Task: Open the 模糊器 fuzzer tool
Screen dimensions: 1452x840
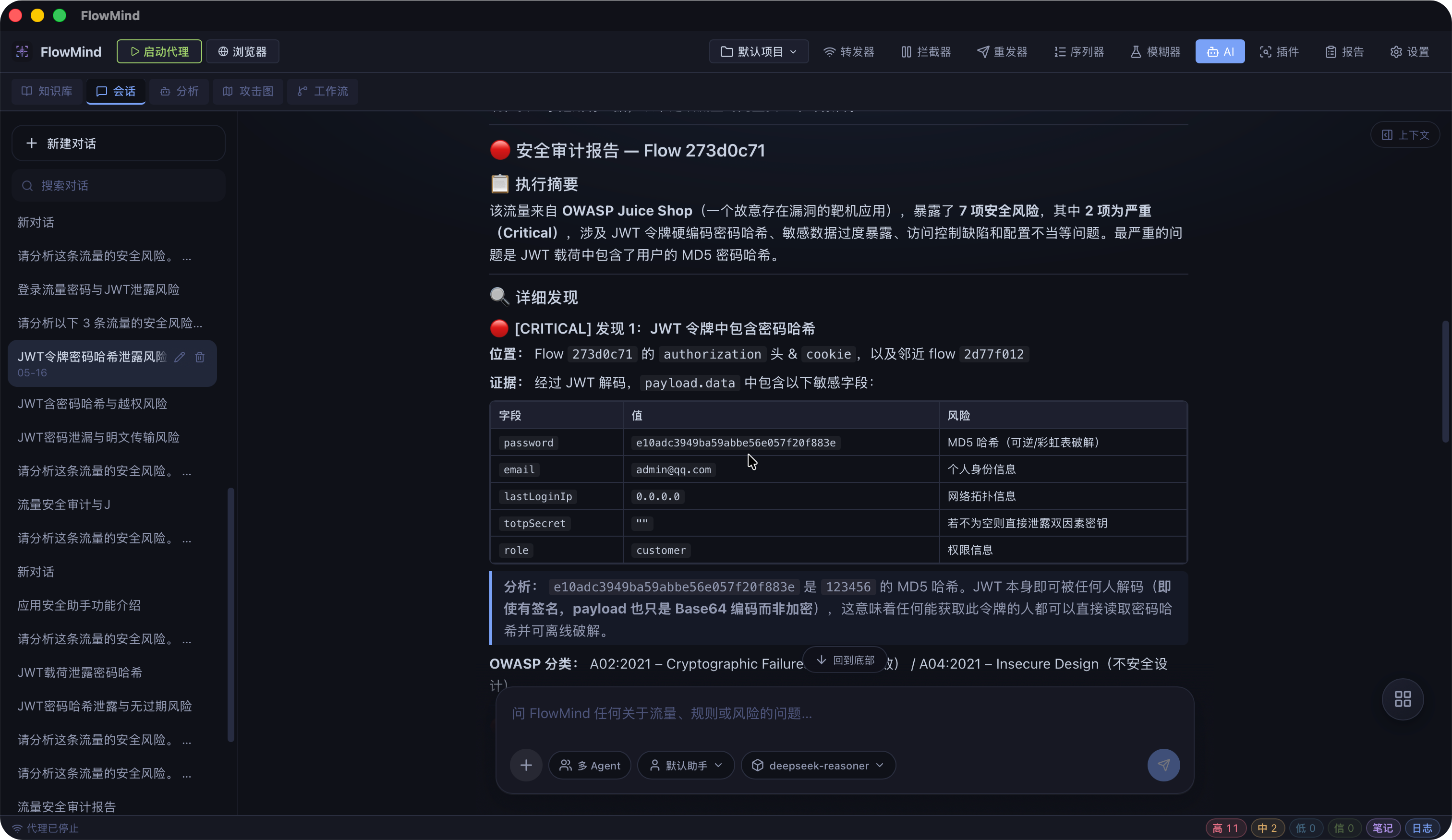Action: (1156, 52)
